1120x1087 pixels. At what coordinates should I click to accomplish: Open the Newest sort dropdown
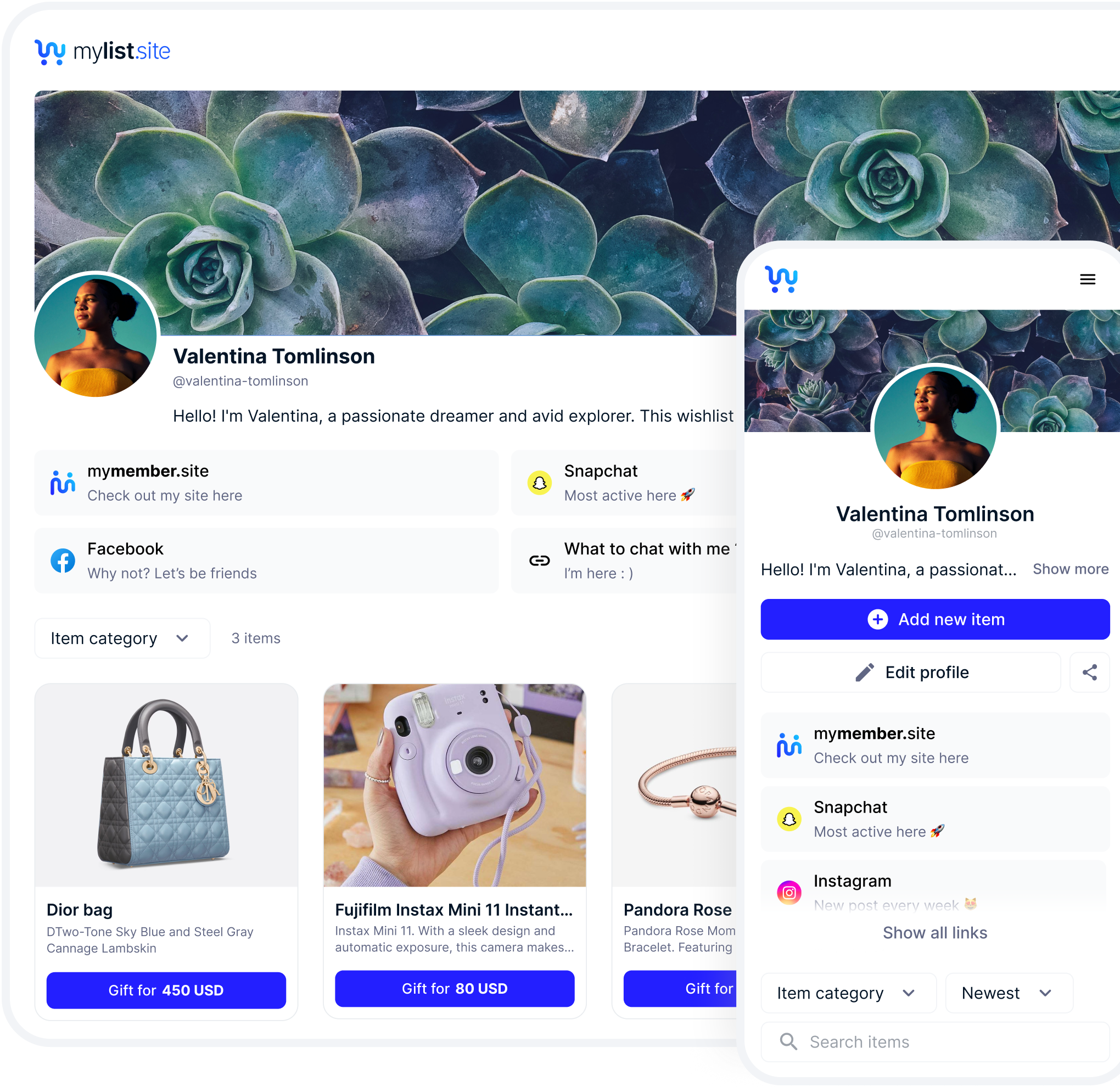(1009, 993)
